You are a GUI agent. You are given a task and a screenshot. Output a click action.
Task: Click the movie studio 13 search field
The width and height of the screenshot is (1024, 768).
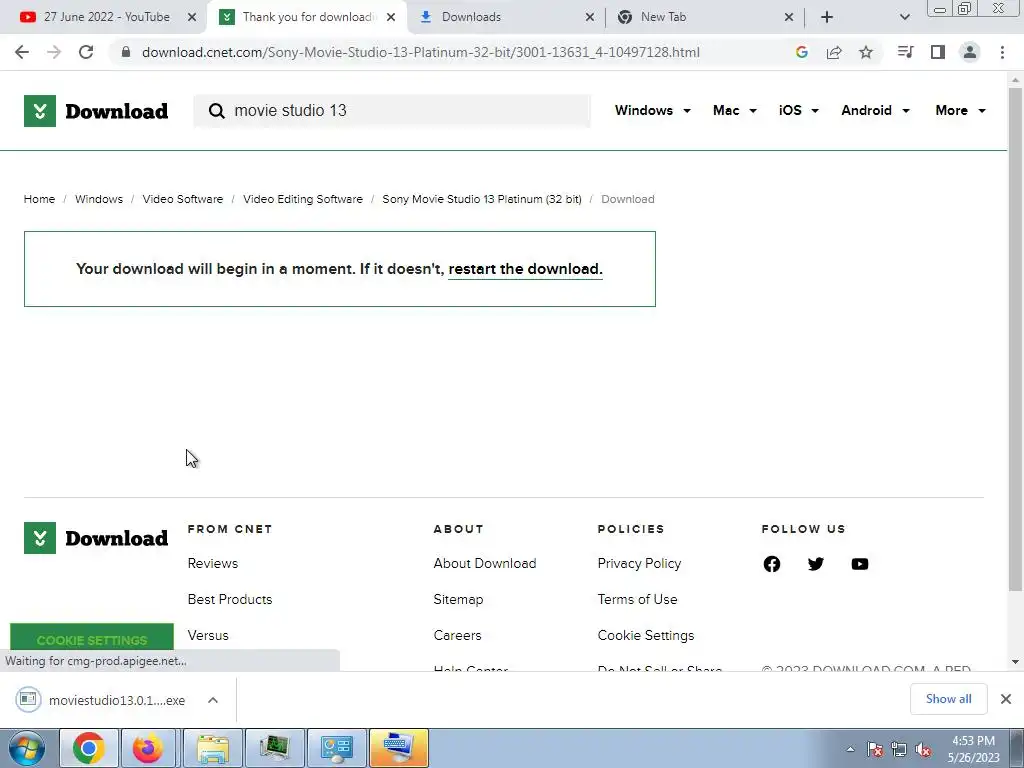tap(392, 110)
